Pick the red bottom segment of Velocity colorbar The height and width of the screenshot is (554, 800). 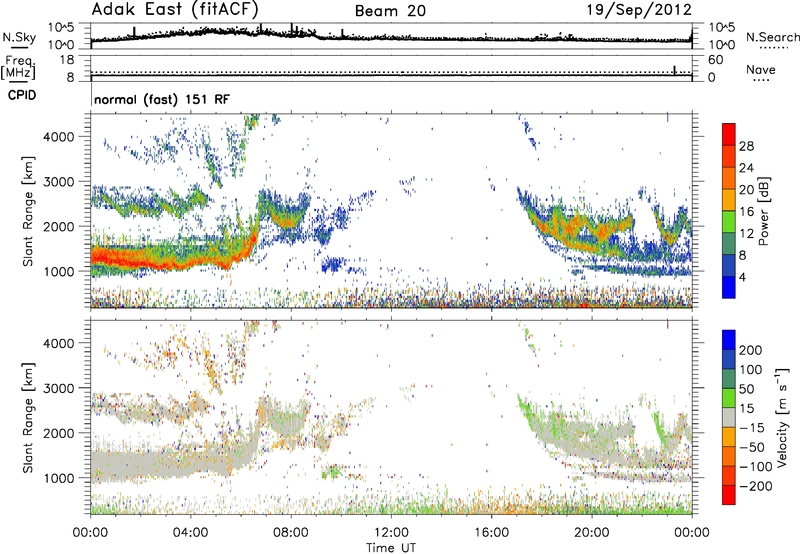tap(729, 495)
